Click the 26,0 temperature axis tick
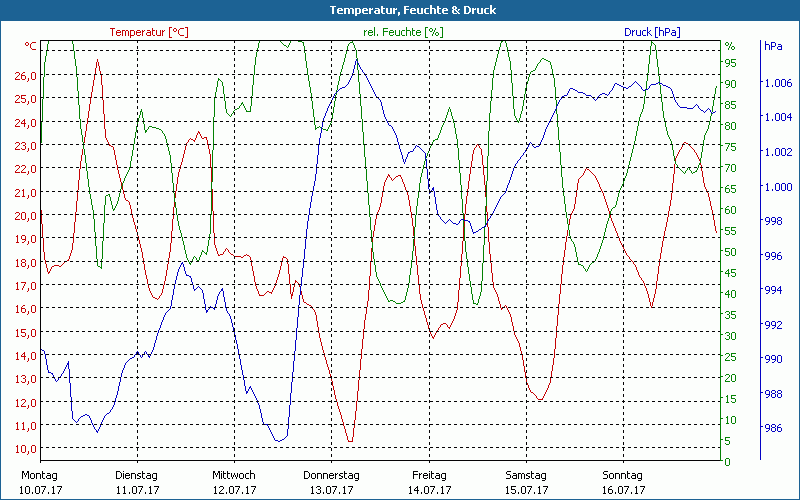 click(x=25, y=75)
